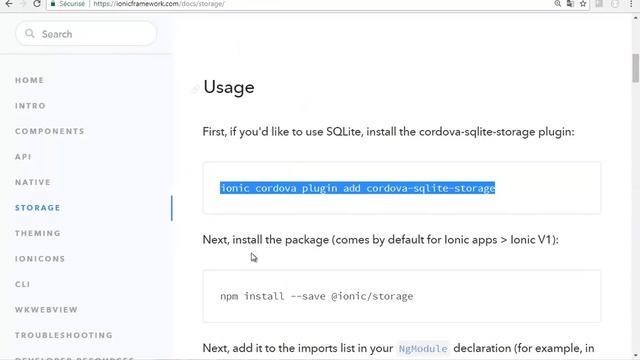Bookmark this page with the star icon

click(x=583, y=4)
